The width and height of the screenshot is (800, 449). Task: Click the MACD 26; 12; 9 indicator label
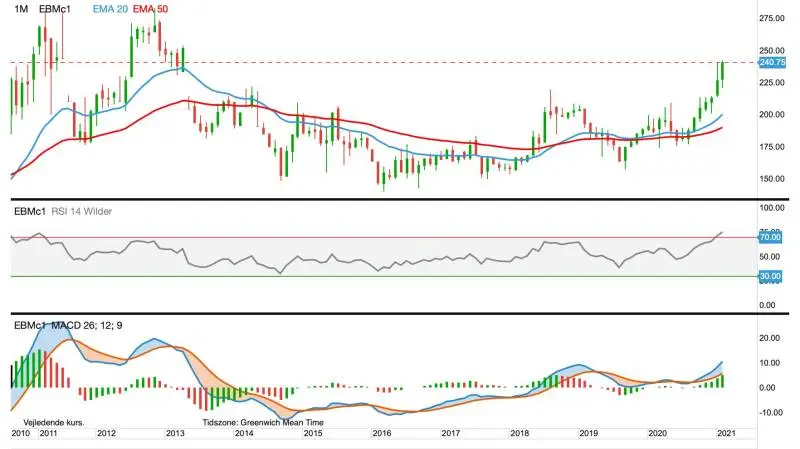87,325
